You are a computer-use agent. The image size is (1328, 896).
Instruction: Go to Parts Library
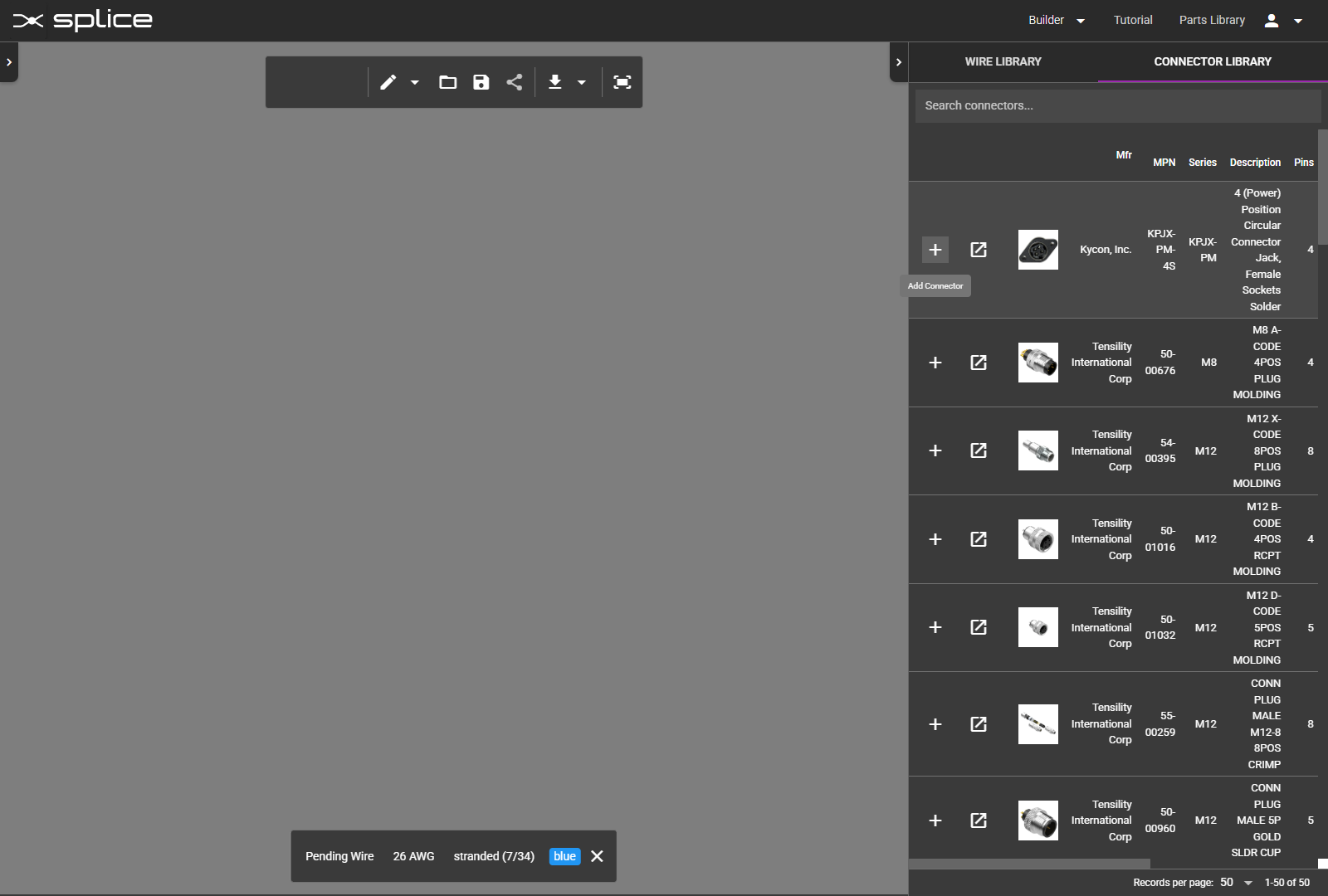pyautogui.click(x=1212, y=20)
